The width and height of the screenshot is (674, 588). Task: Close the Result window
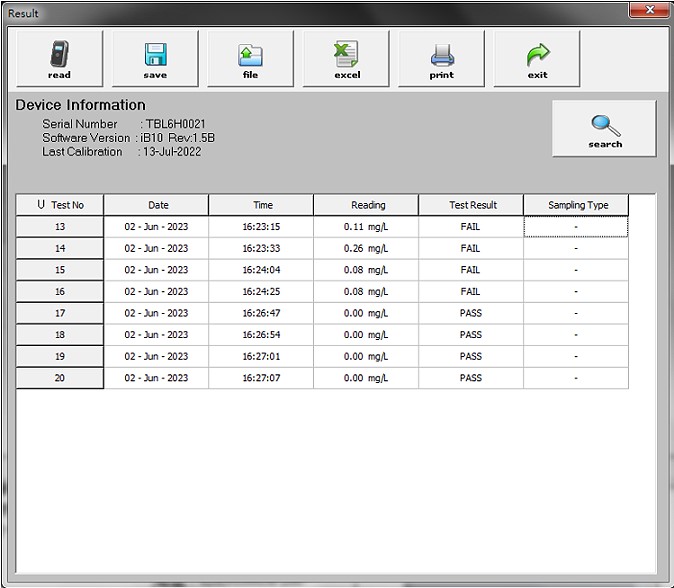pyautogui.click(x=649, y=10)
